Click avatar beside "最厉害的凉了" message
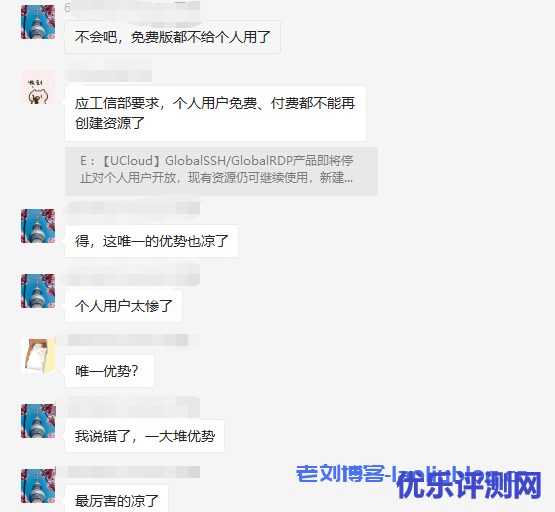The image size is (555, 512). point(38,485)
